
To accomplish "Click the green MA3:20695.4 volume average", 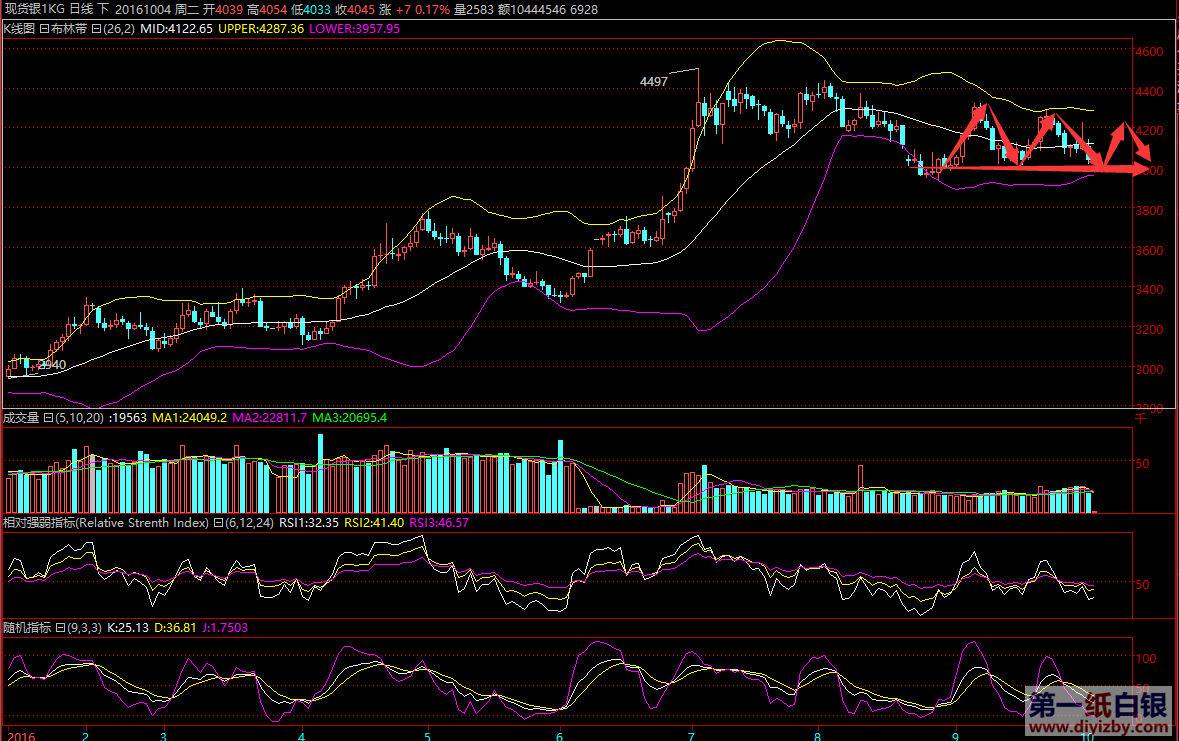I will tap(350, 417).
